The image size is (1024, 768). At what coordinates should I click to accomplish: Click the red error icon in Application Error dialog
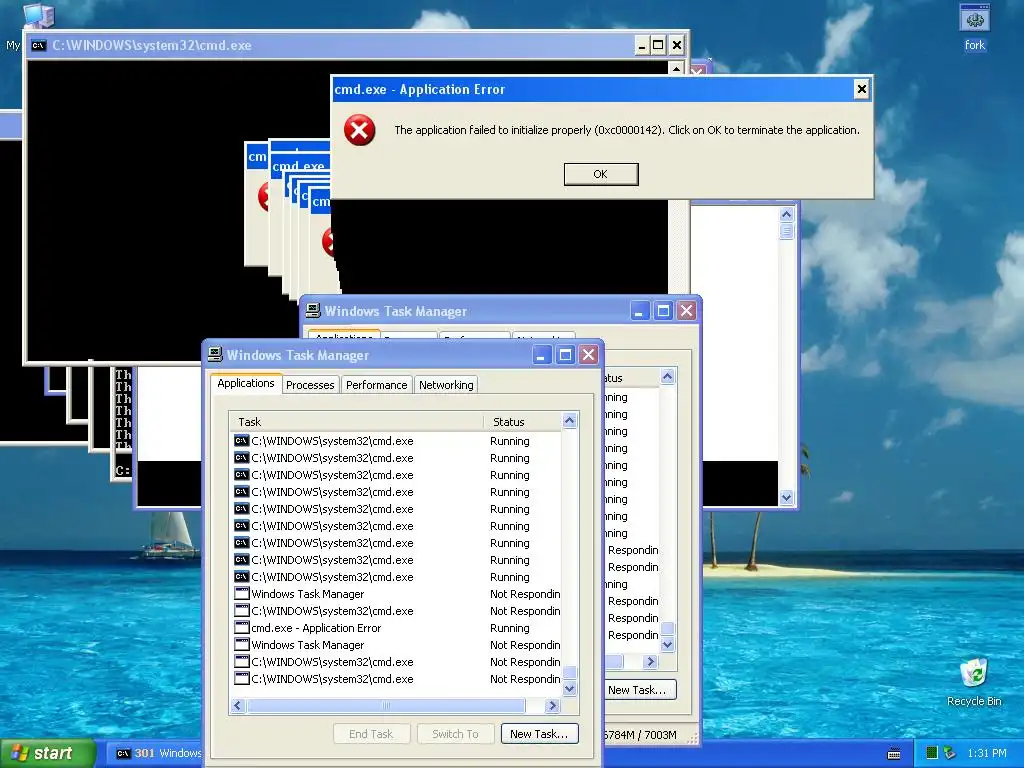pyautogui.click(x=359, y=130)
